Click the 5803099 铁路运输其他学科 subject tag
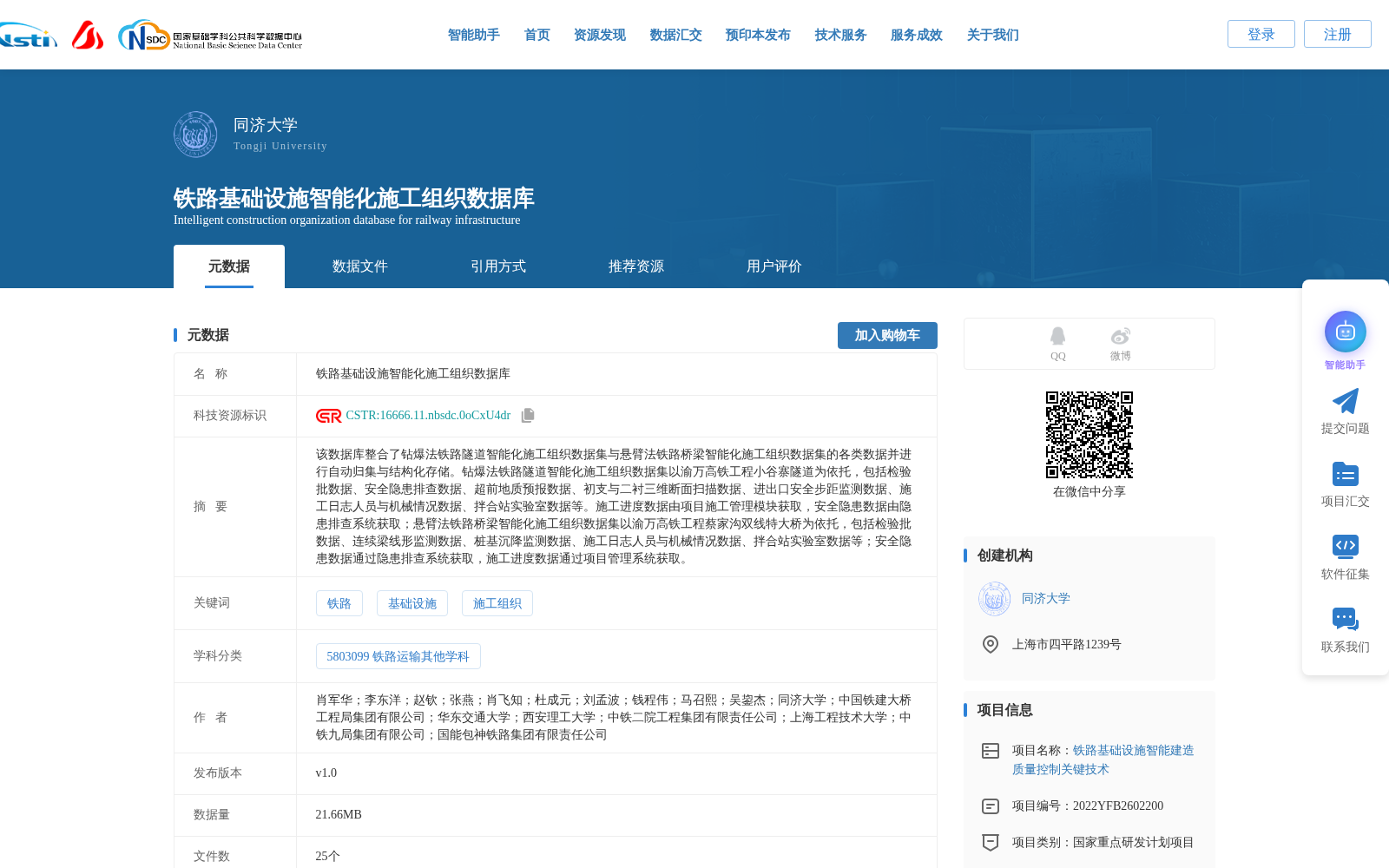 tap(398, 656)
